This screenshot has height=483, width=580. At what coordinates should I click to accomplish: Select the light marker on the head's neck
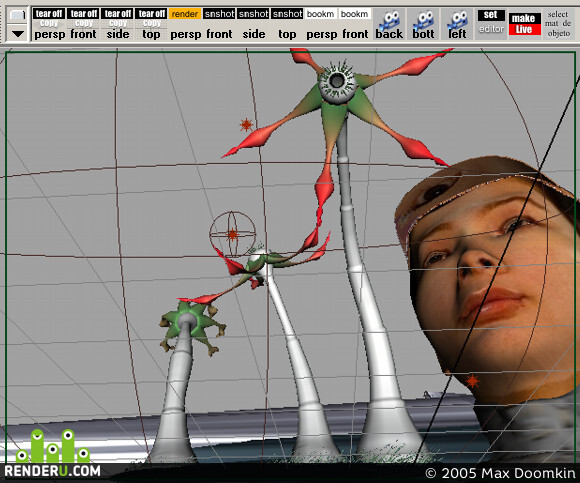[472, 381]
